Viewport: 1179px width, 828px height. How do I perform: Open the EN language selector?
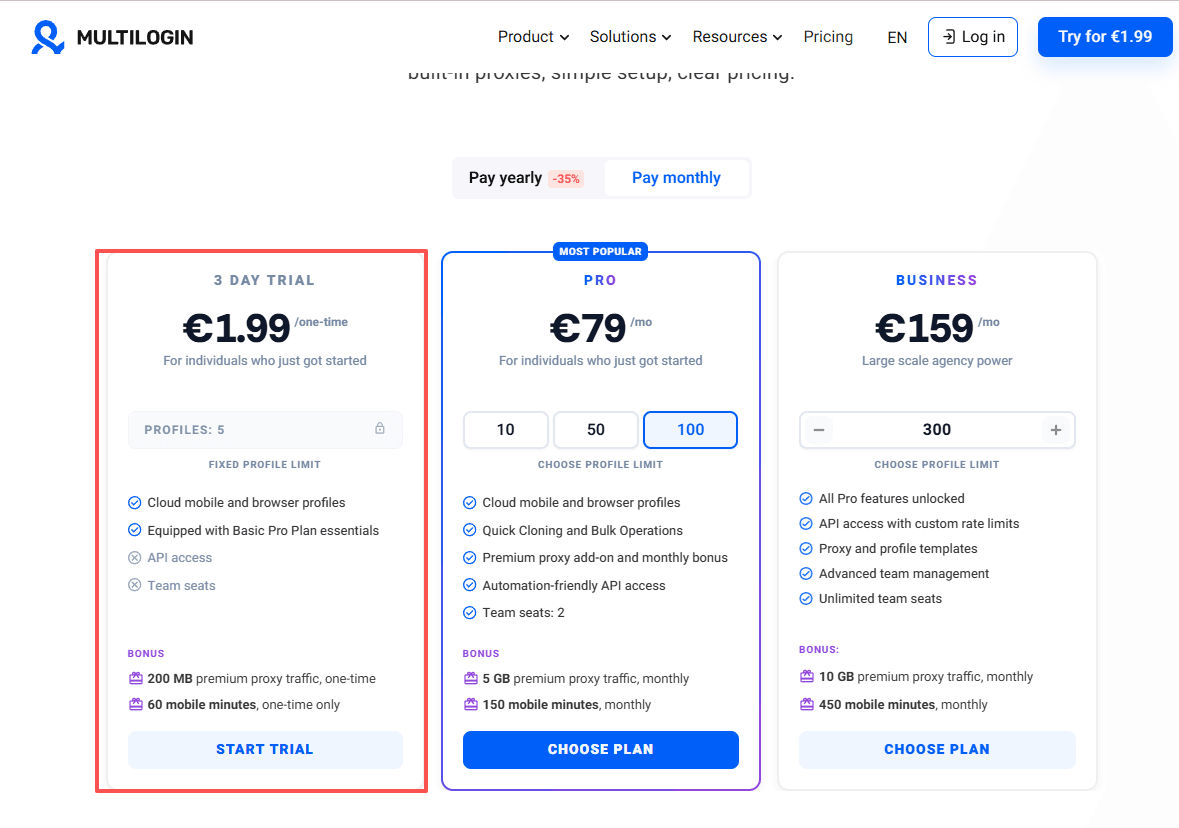(x=897, y=38)
